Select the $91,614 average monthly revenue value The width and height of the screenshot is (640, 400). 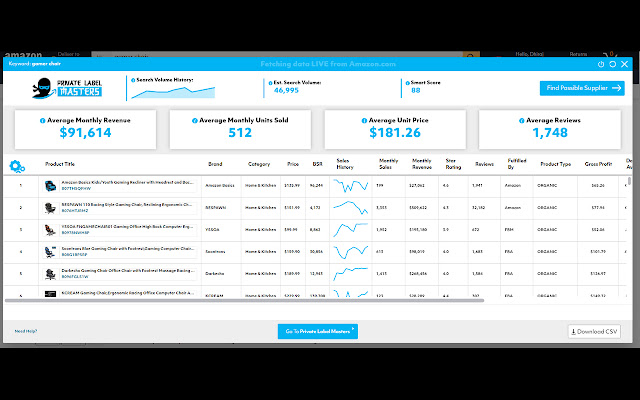coord(85,133)
